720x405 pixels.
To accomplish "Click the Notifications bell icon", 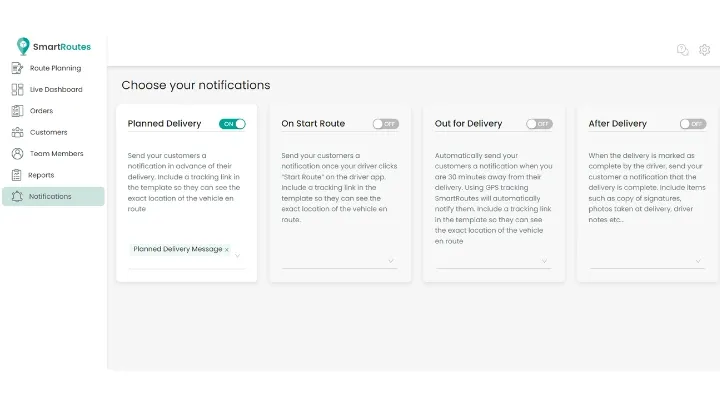I will pyautogui.click(x=17, y=197).
